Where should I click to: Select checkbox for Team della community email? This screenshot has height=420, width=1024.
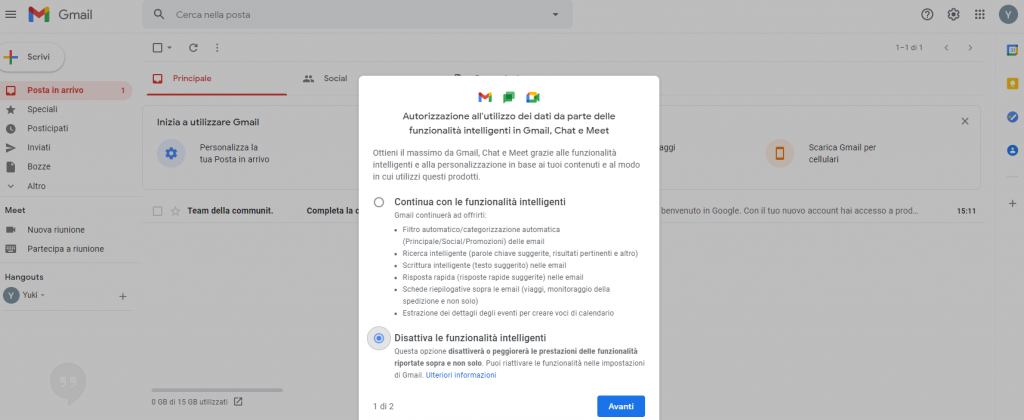(x=157, y=211)
